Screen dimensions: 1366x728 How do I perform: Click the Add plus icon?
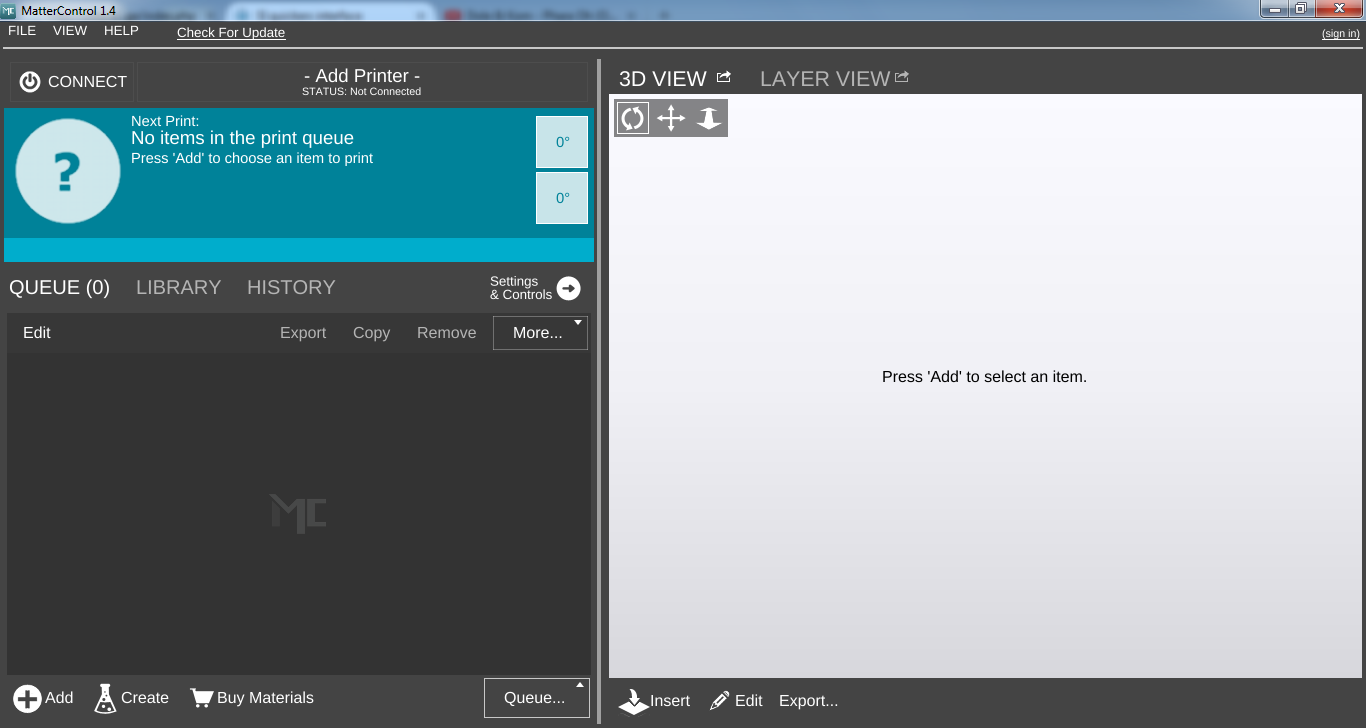[28, 698]
